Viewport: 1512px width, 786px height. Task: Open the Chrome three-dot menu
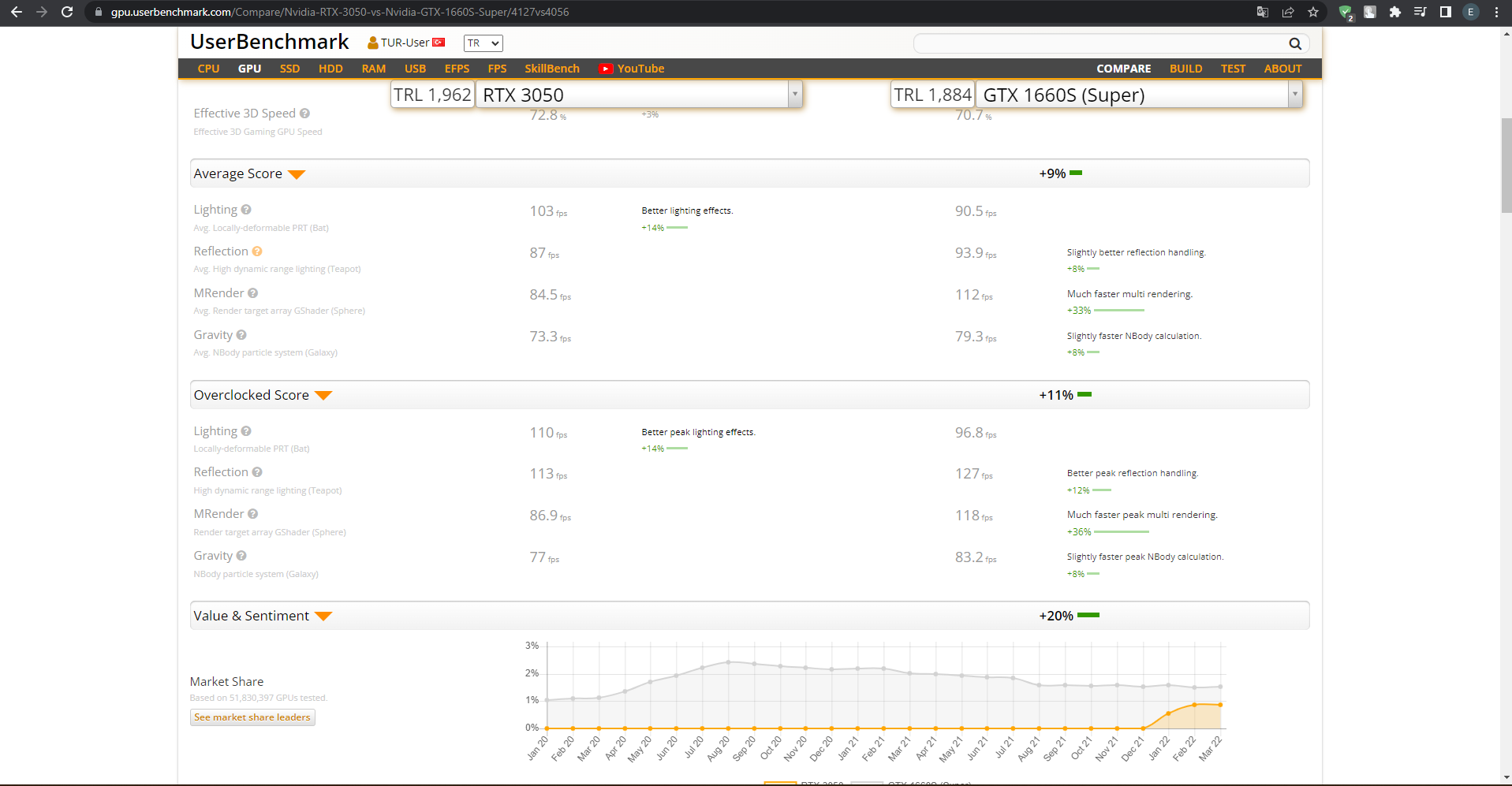[1496, 12]
